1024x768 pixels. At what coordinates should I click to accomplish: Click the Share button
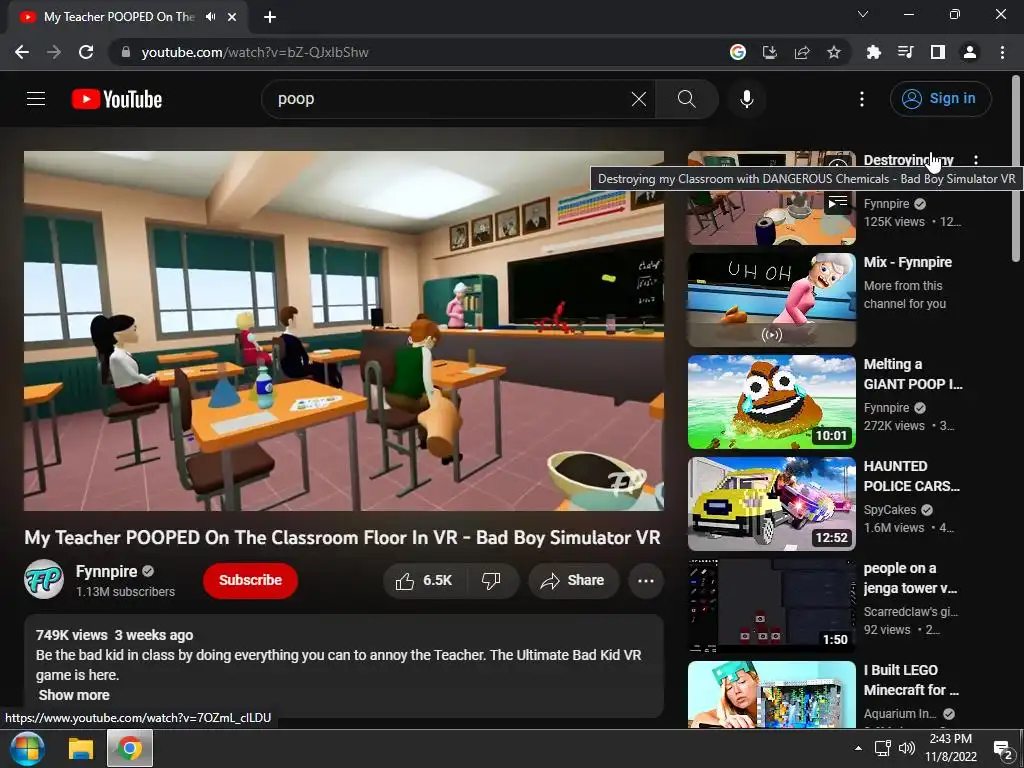(x=573, y=581)
